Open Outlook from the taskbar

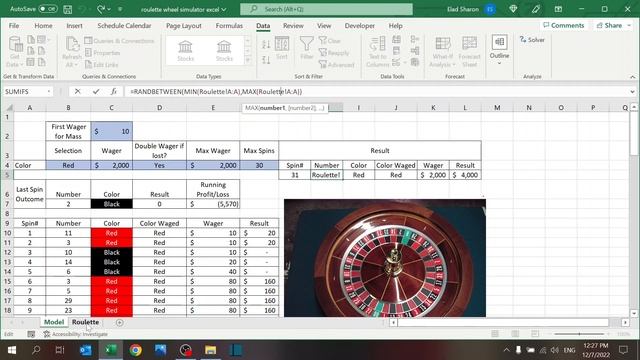click(x=86, y=350)
